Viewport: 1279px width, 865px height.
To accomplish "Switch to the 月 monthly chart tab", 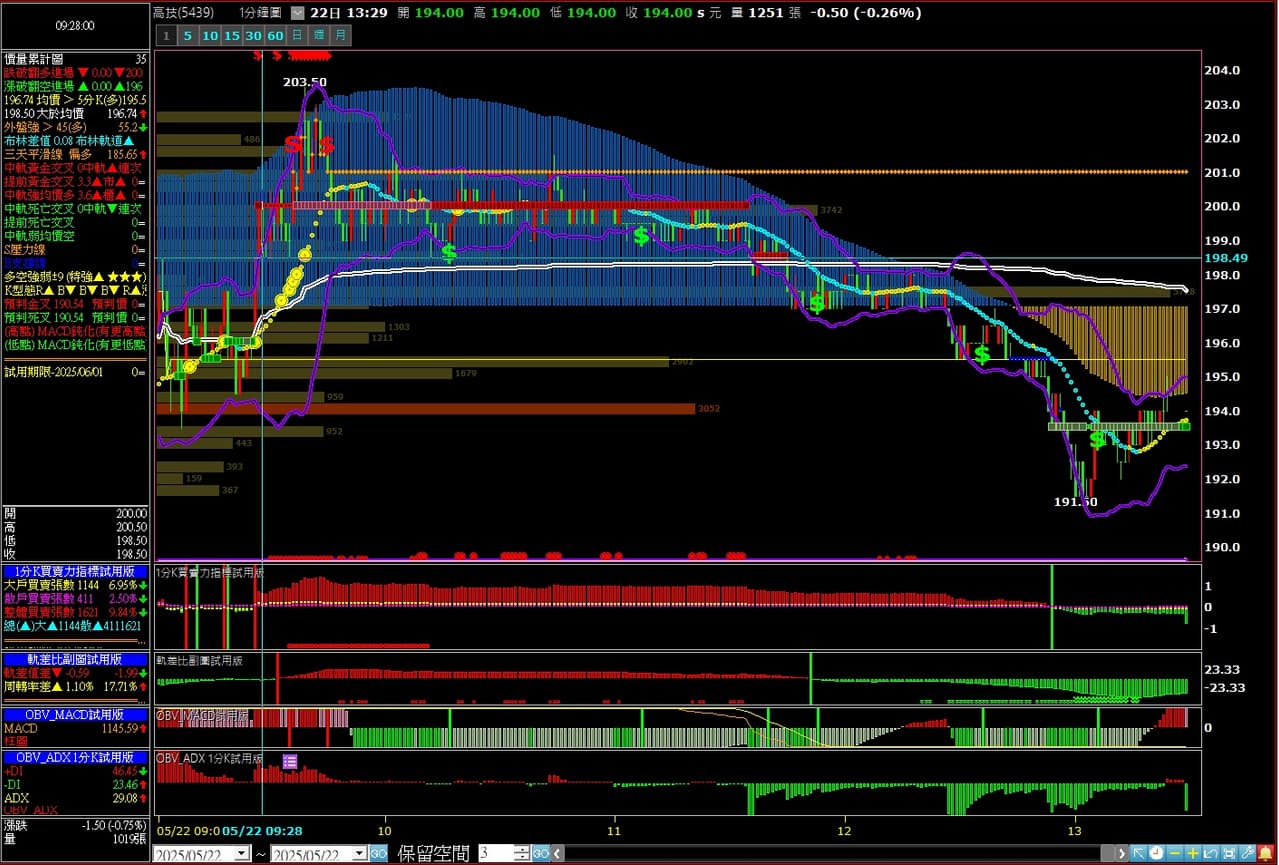I will coord(341,35).
